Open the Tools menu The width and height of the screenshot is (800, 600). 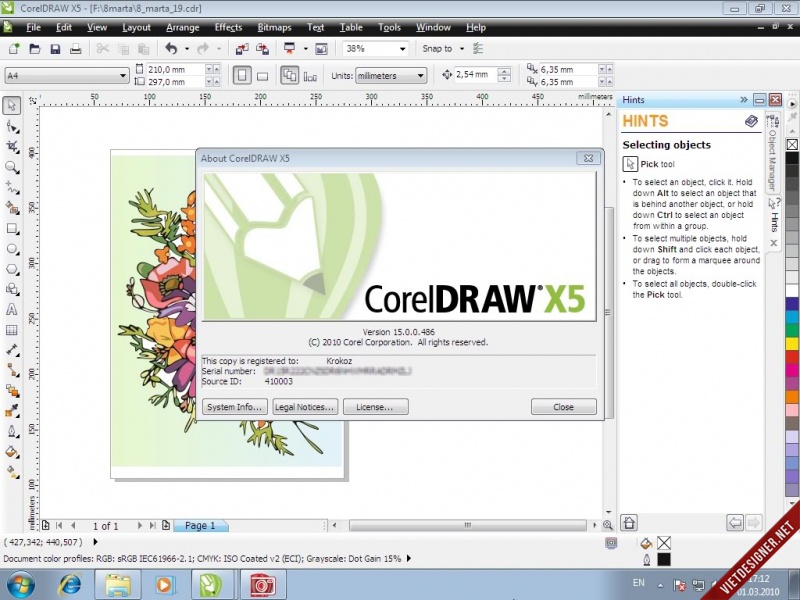(389, 28)
